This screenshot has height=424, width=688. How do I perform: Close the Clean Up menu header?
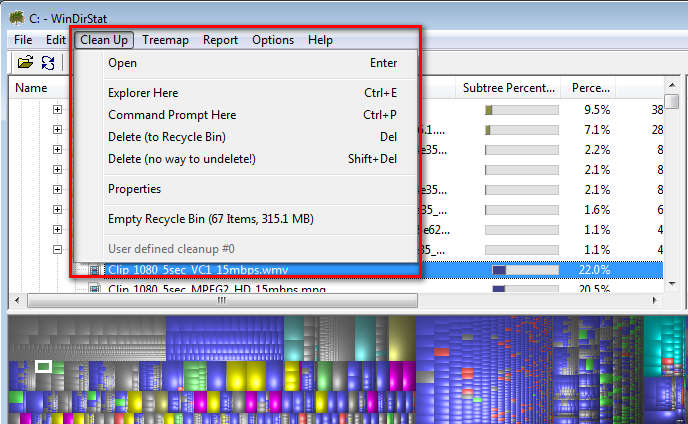point(104,40)
